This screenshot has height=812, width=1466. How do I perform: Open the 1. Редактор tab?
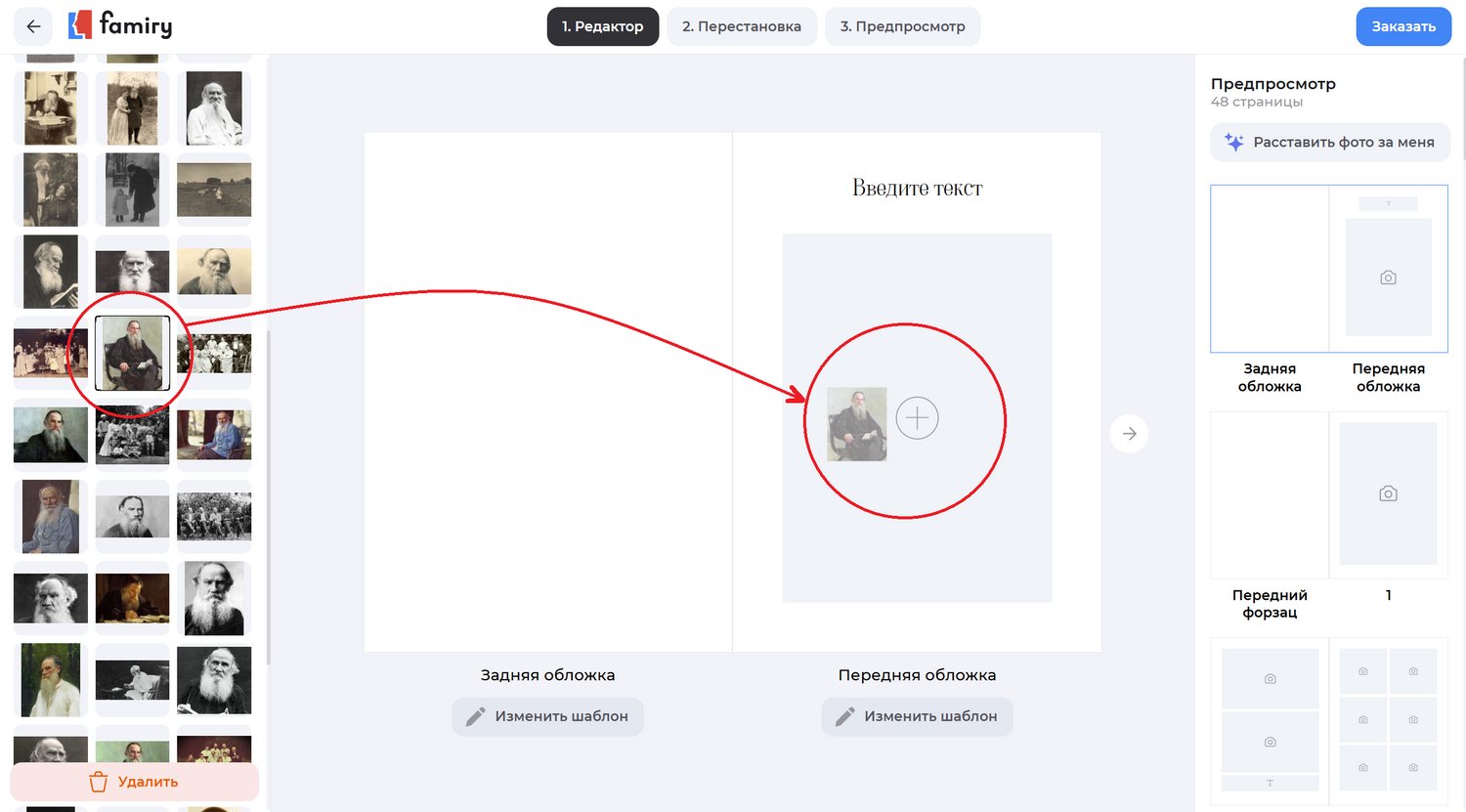[x=602, y=26]
